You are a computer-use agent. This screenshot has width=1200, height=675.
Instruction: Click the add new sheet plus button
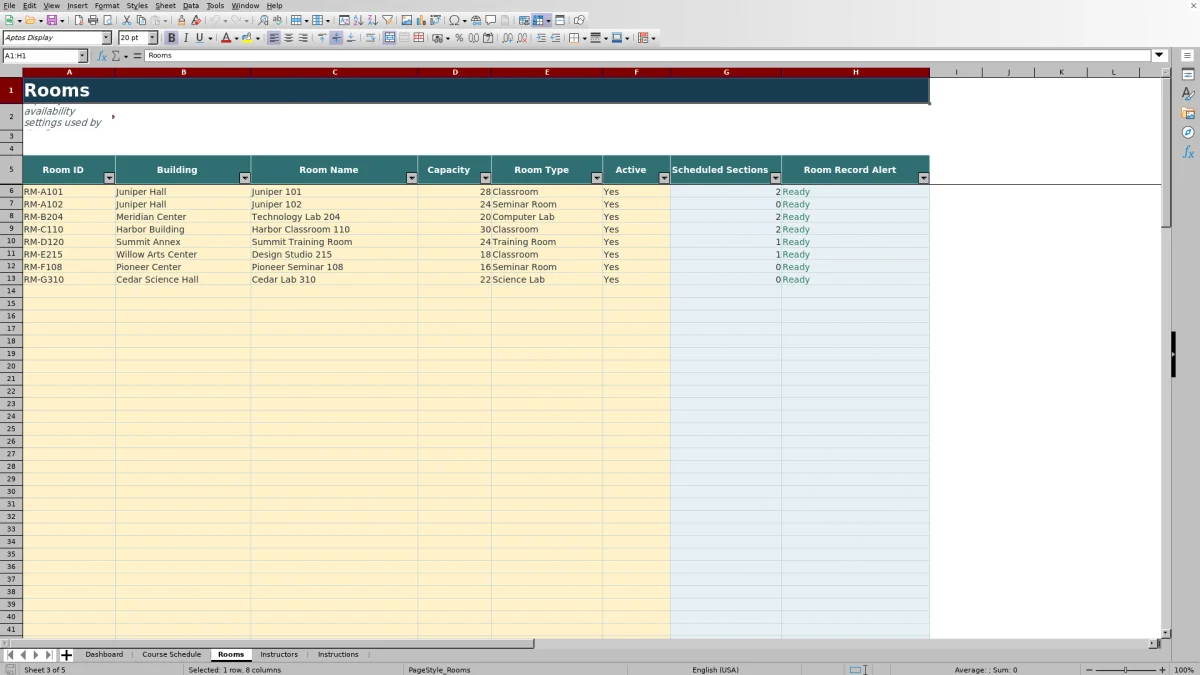click(66, 655)
